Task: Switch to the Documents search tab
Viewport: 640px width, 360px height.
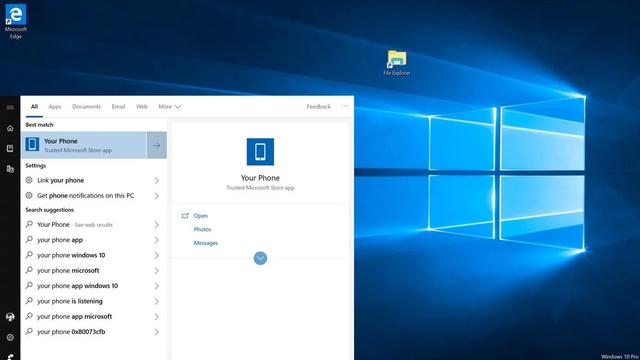Action: point(87,107)
